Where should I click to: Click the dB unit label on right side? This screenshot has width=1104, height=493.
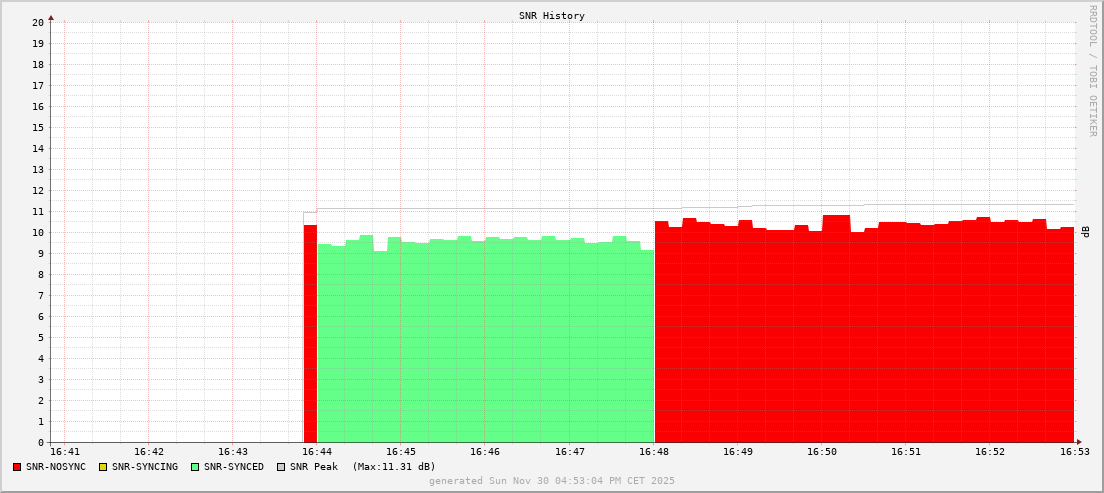pos(1086,232)
